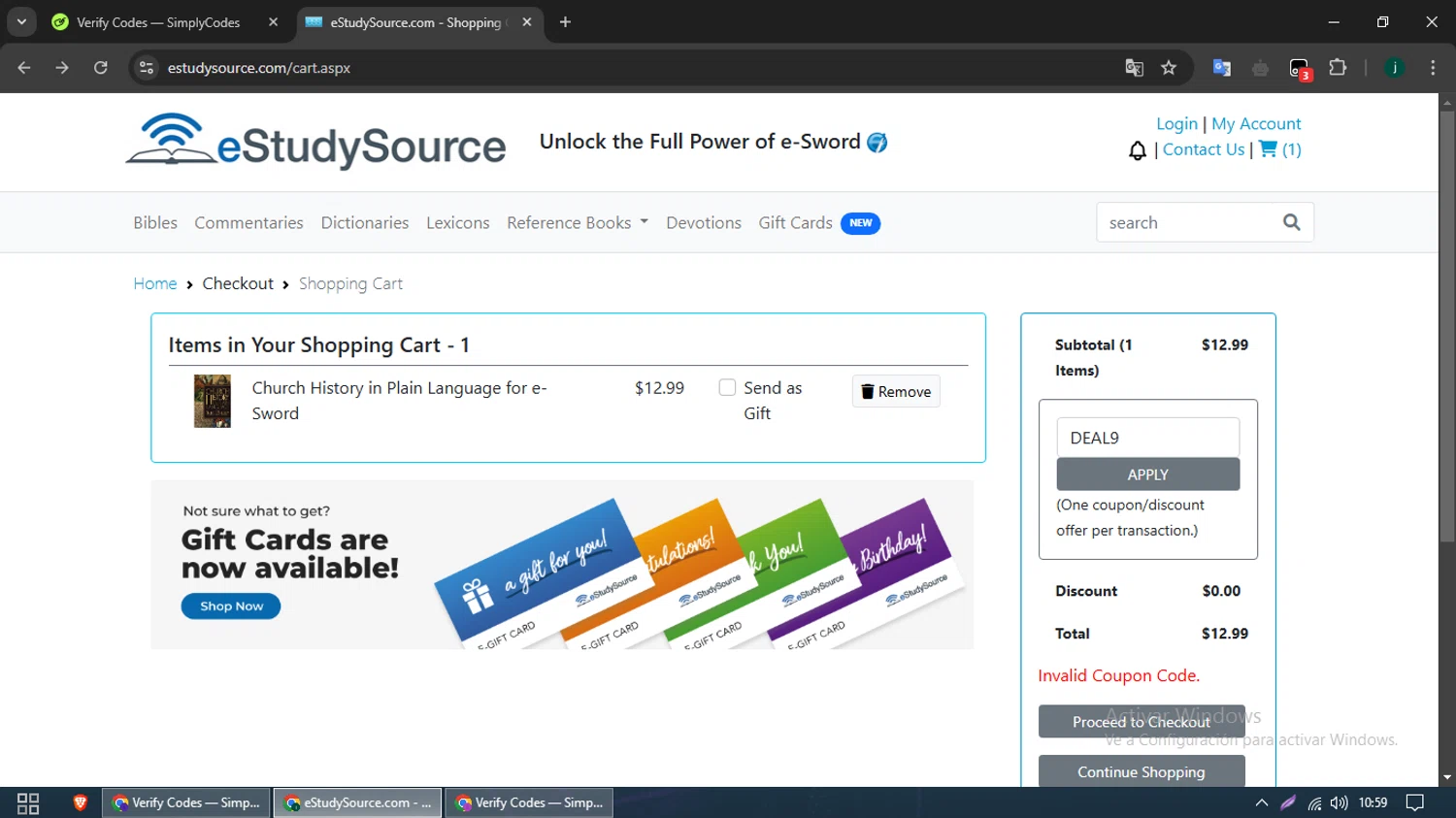Launch Brave browser from taskbar
Viewport: 1456px width, 818px height.
[80, 802]
